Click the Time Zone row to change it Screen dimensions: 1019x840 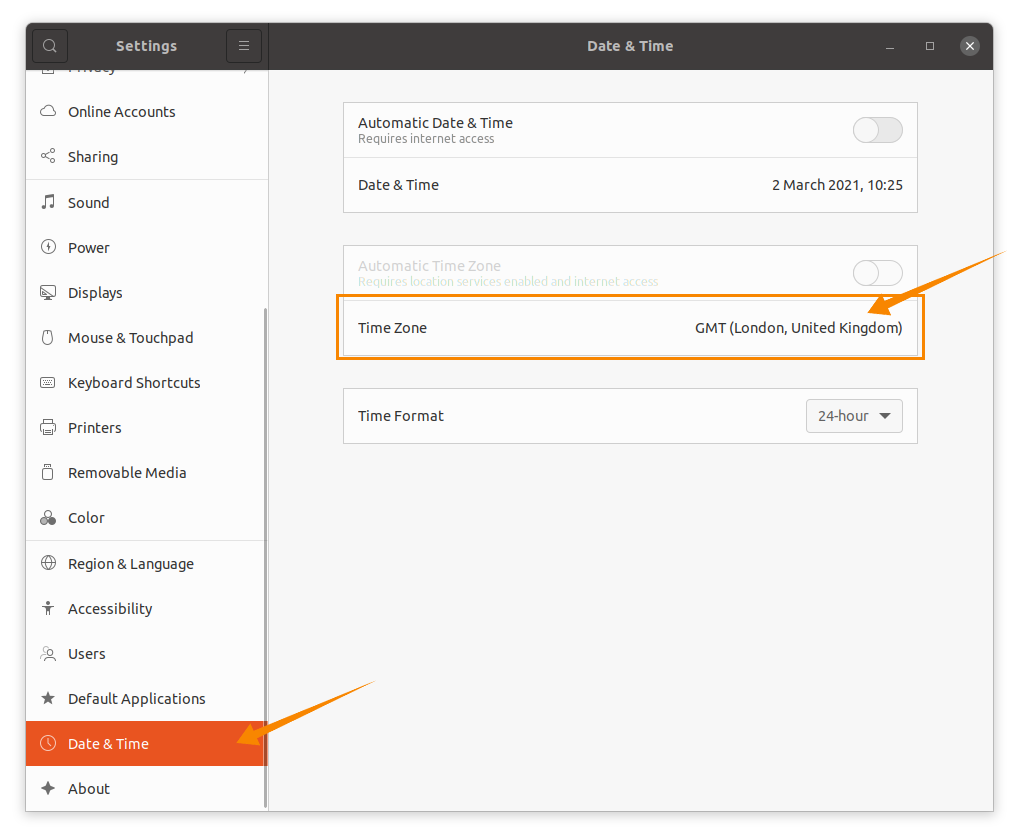pos(630,328)
